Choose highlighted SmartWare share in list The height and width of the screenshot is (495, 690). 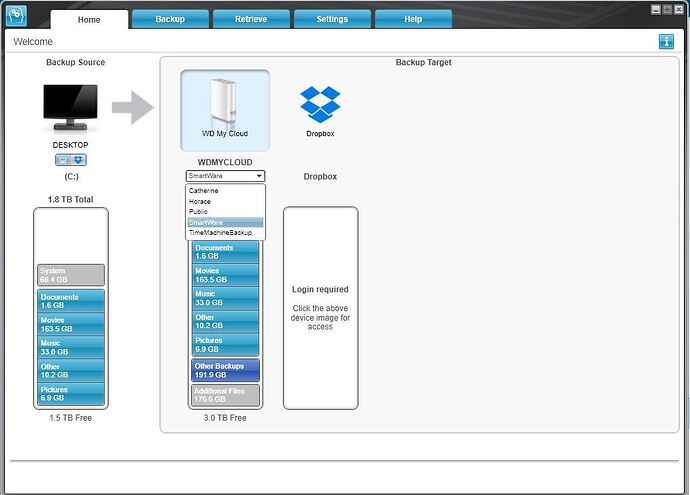point(225,222)
